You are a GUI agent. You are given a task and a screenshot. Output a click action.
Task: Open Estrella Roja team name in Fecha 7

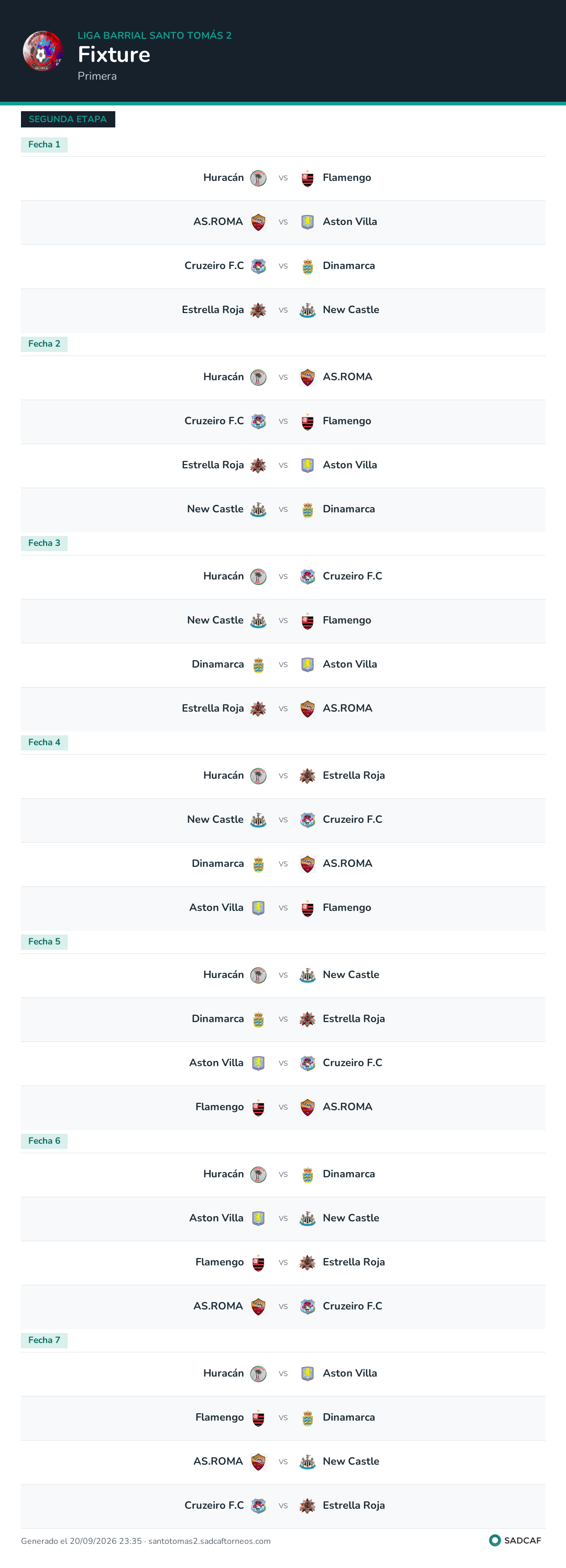pos(354,1505)
